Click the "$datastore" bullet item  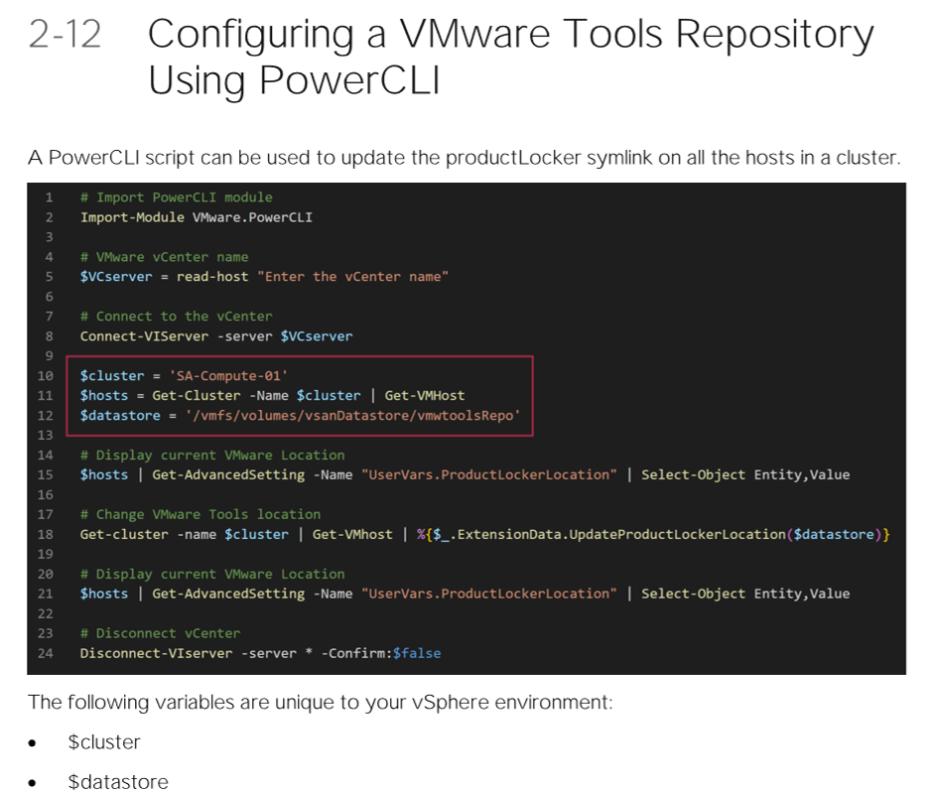118,781
